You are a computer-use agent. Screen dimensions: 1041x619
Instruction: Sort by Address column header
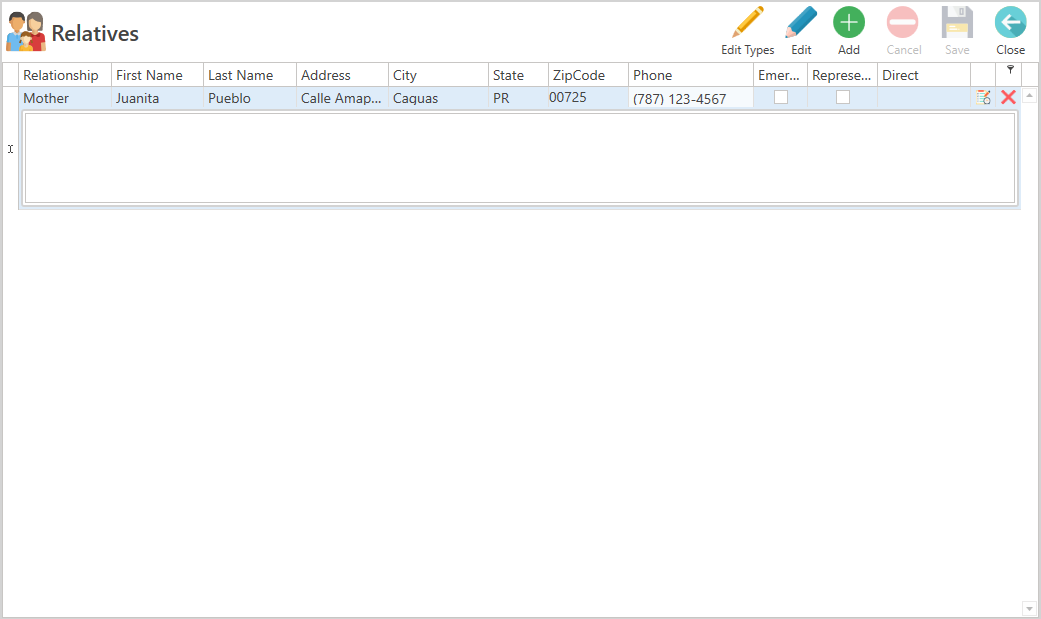[x=342, y=75]
